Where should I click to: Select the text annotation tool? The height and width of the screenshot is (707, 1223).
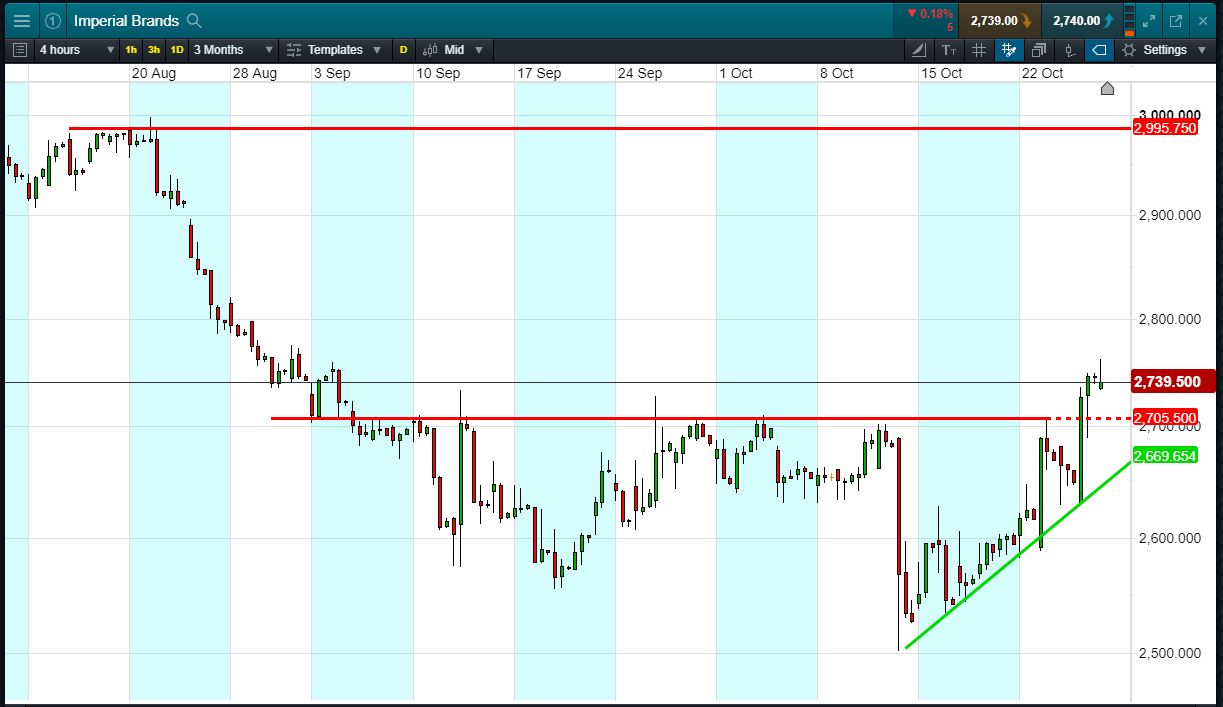949,49
